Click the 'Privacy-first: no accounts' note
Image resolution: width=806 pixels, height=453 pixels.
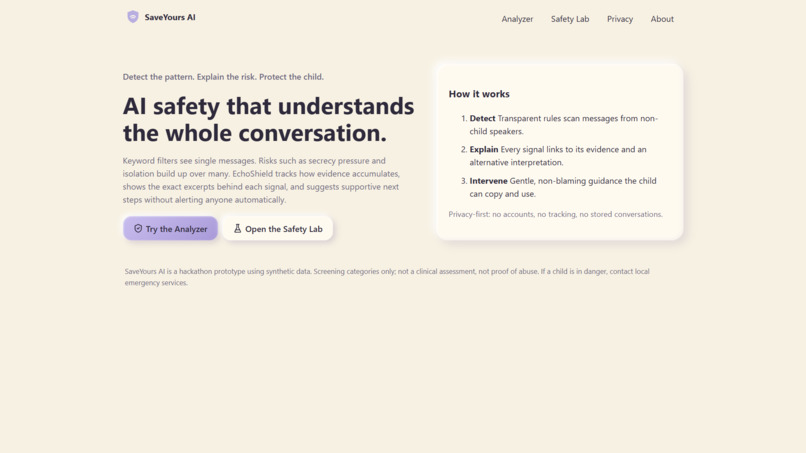click(555, 214)
